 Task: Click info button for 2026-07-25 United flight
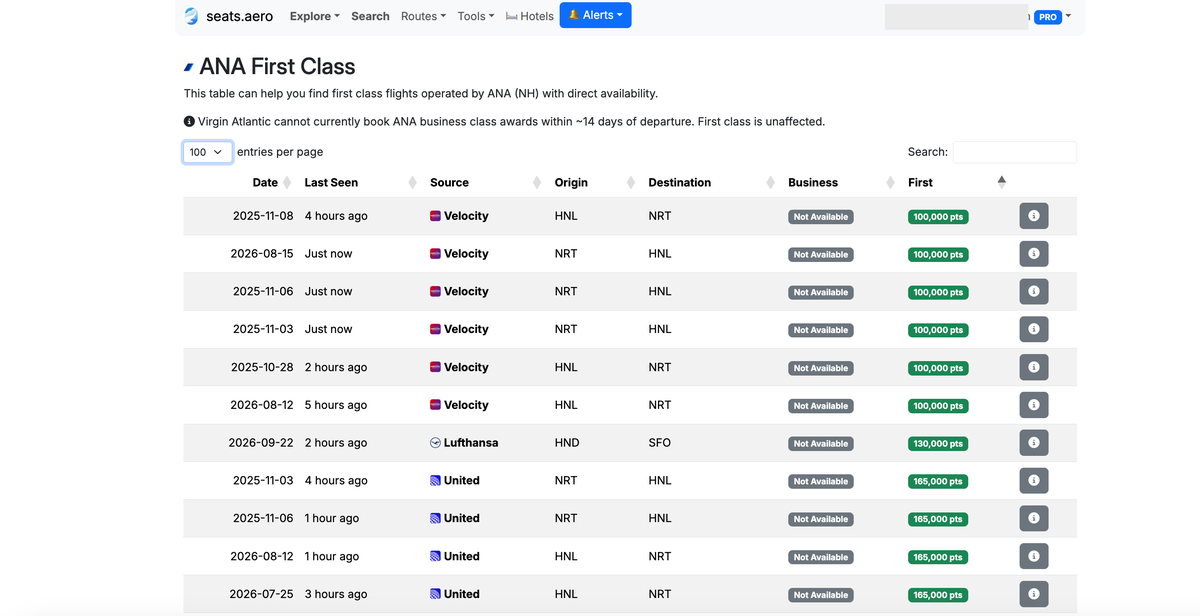pyautogui.click(x=1033, y=594)
